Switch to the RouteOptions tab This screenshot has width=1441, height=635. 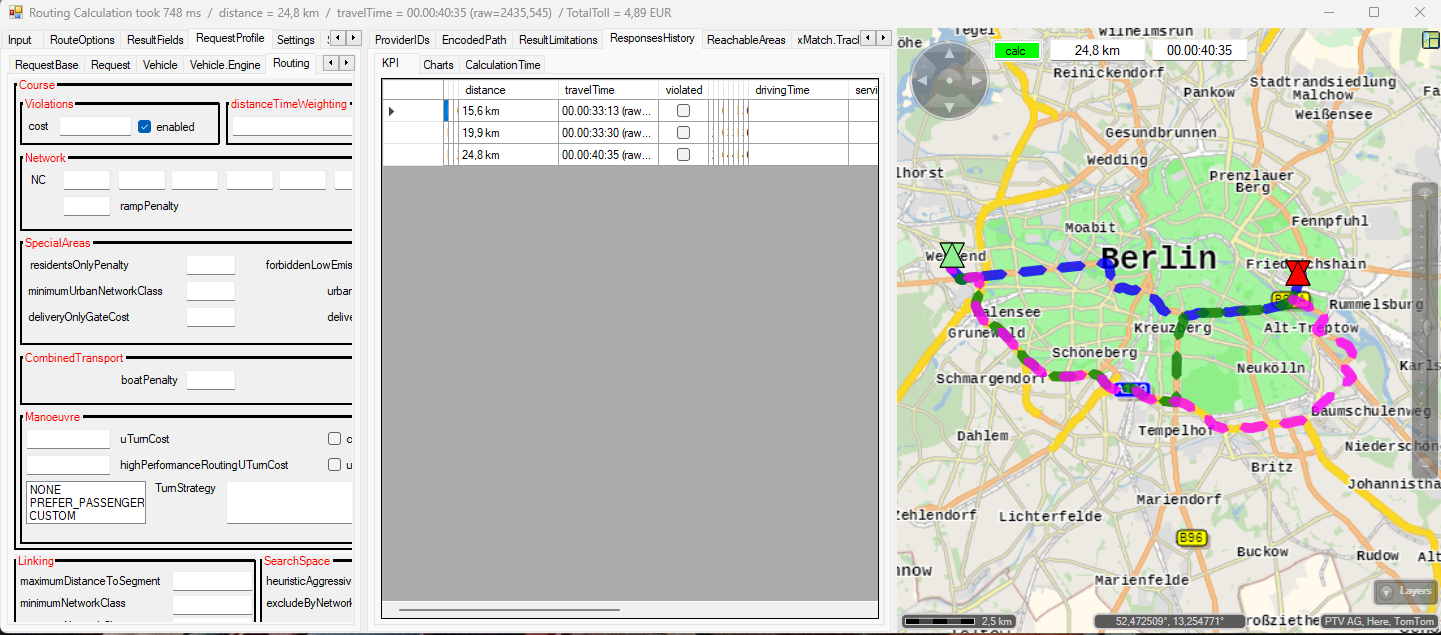pyautogui.click(x=82, y=40)
